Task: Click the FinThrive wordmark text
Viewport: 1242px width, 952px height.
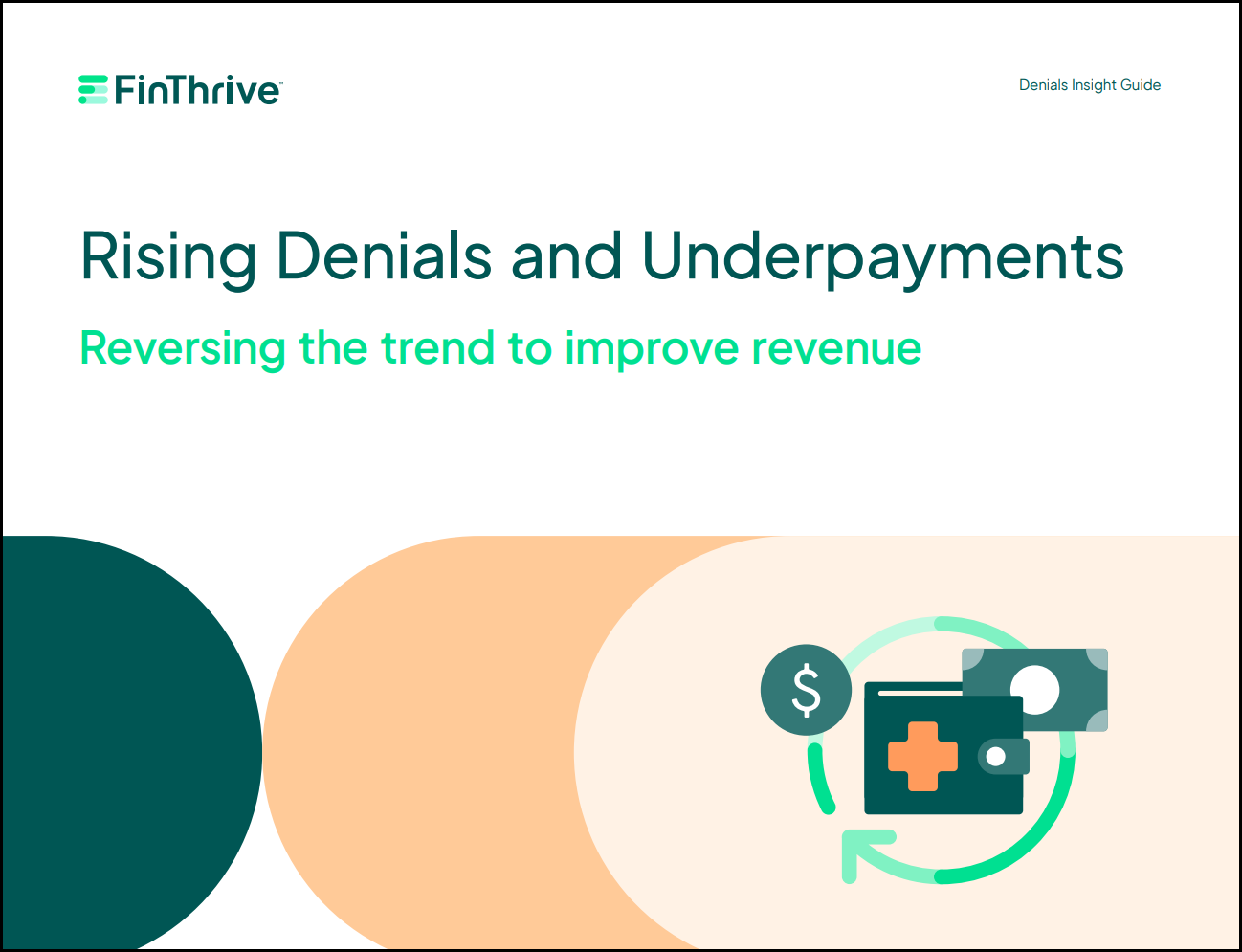Action: (196, 89)
